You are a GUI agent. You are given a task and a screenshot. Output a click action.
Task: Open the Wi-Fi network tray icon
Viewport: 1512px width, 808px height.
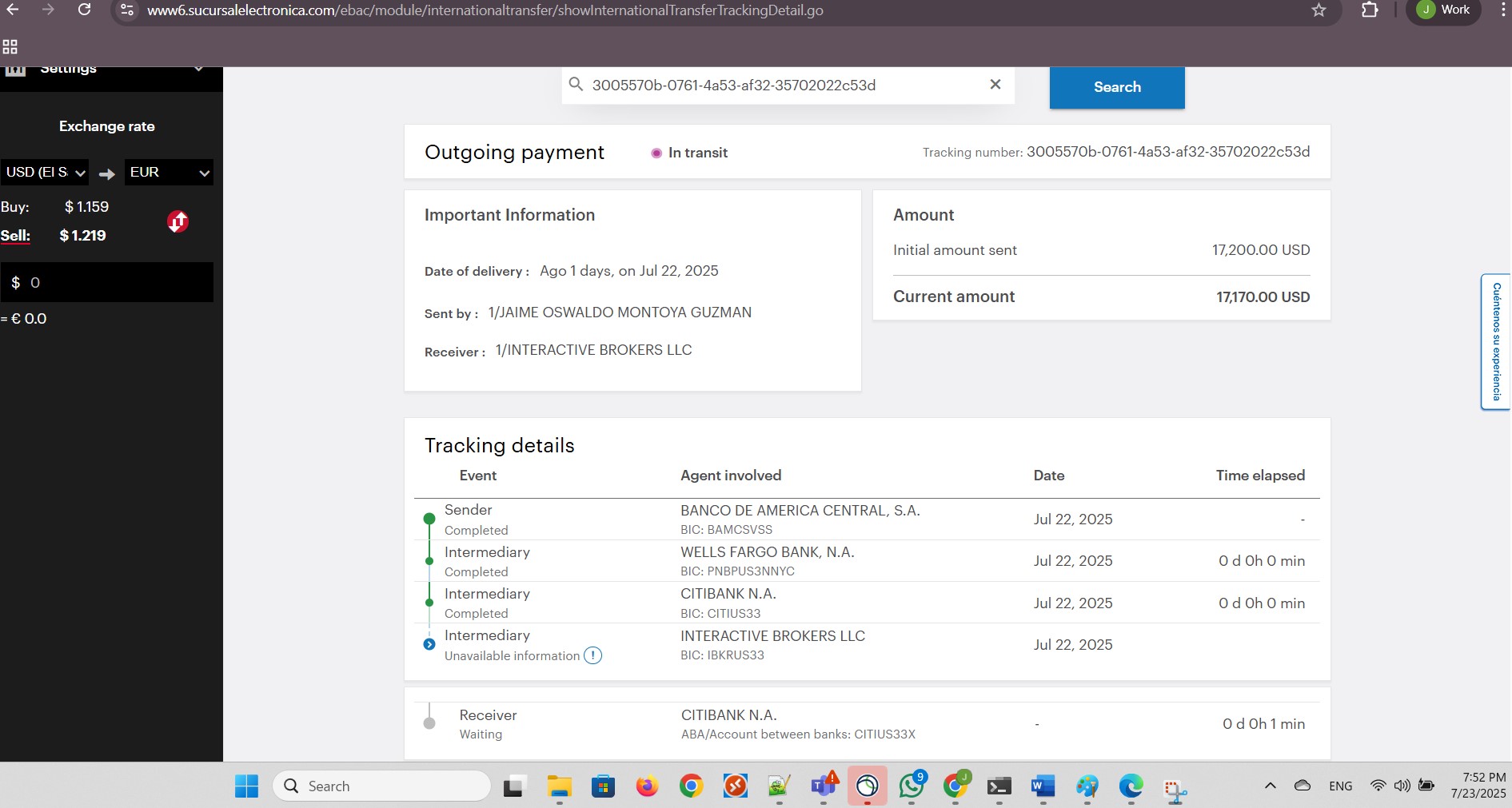click(x=1378, y=786)
